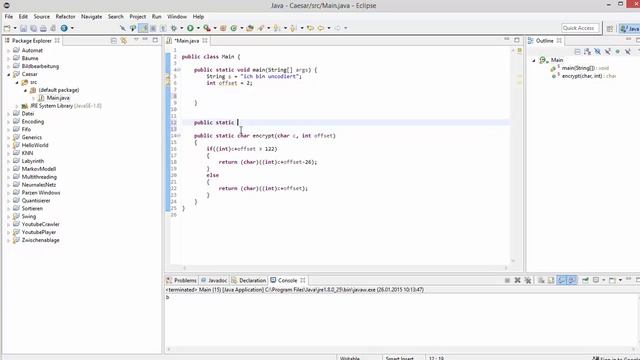The height and width of the screenshot is (360, 640).
Task: Click the editor horizontal scrollbar
Action: [x=345, y=268]
